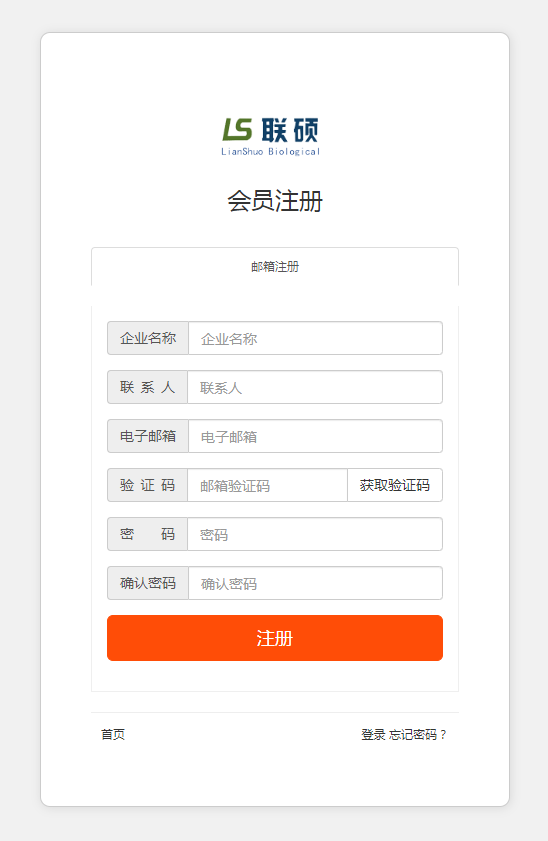Click the 确认密码 label box
Screen dimensions: 548x841
click(148, 584)
